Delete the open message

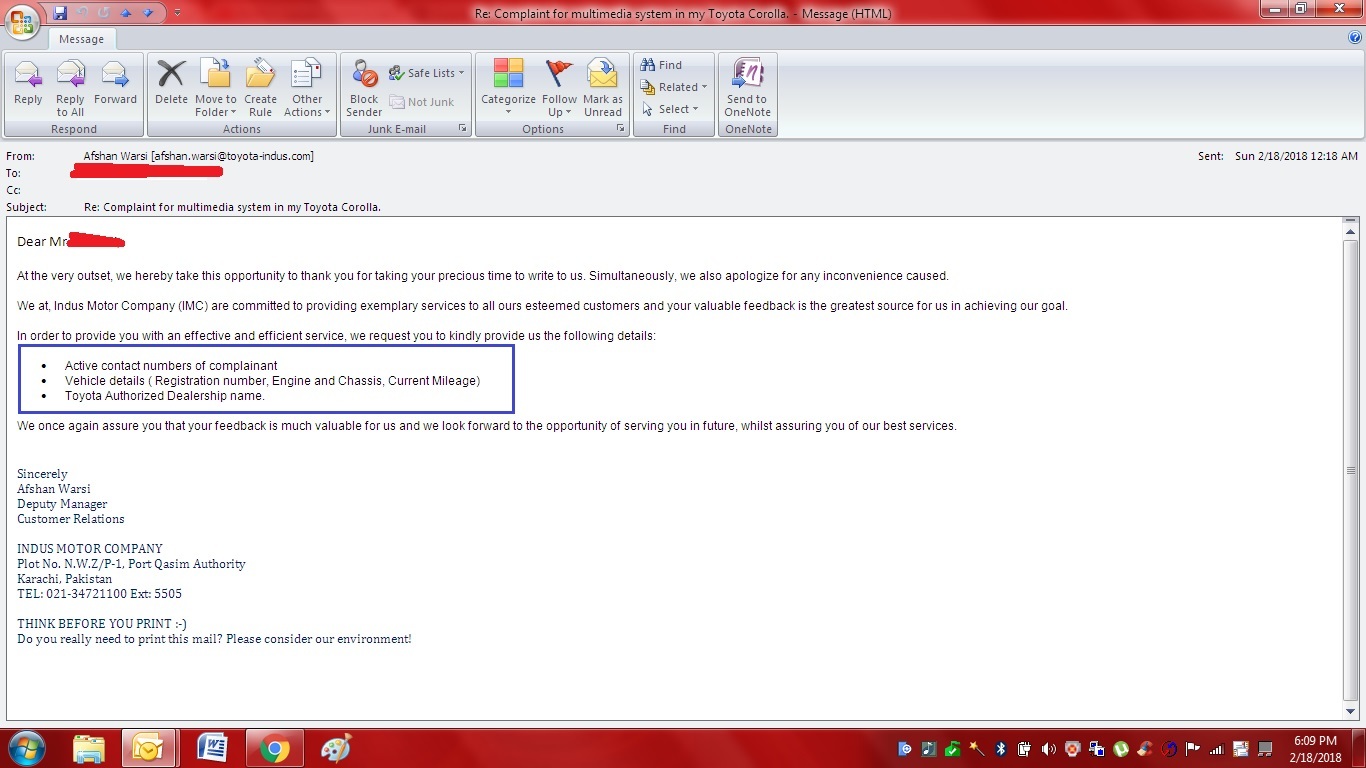(171, 84)
